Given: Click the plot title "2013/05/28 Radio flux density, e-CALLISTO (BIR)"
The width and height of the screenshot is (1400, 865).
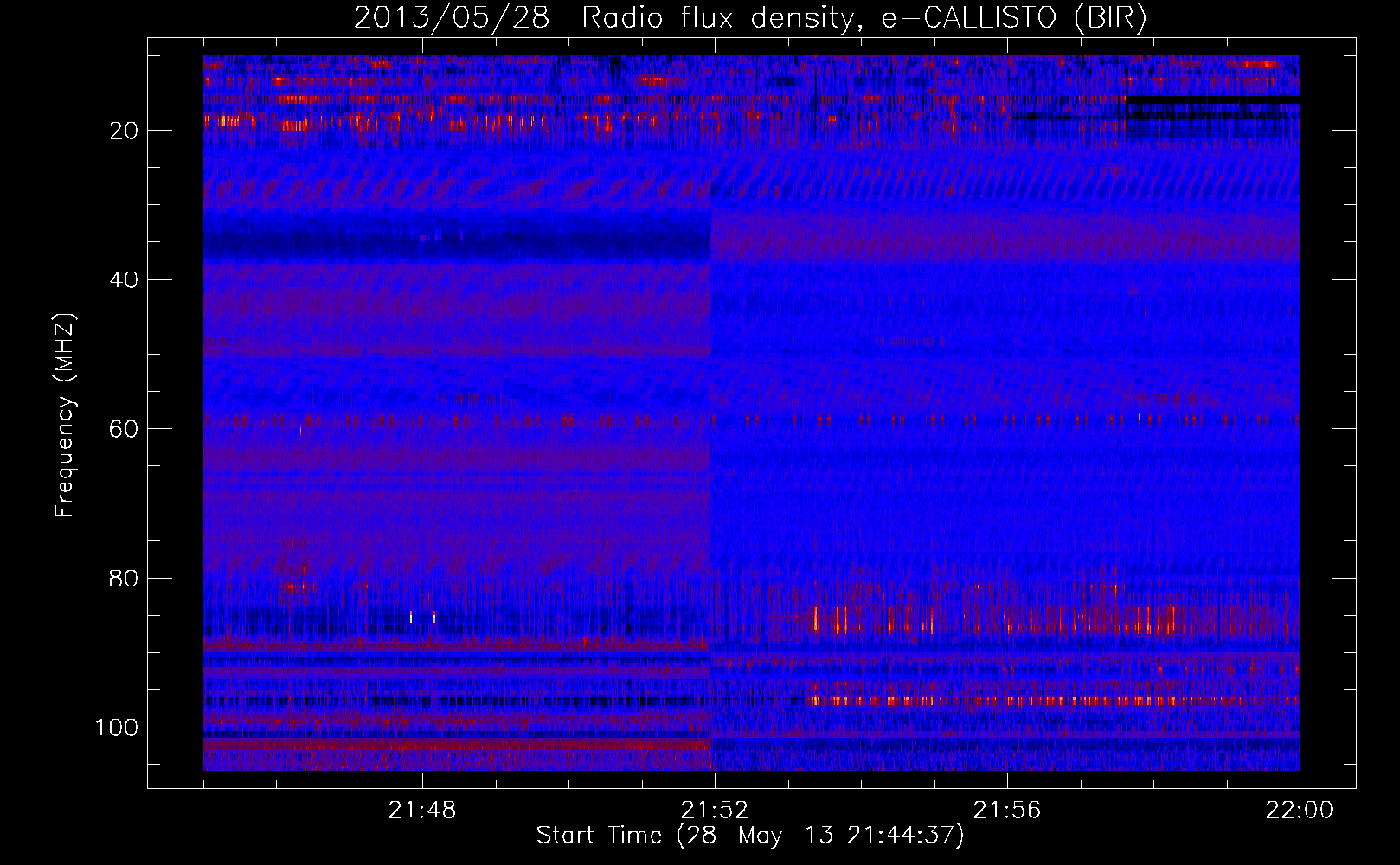Looking at the screenshot, I should click(x=750, y=18).
